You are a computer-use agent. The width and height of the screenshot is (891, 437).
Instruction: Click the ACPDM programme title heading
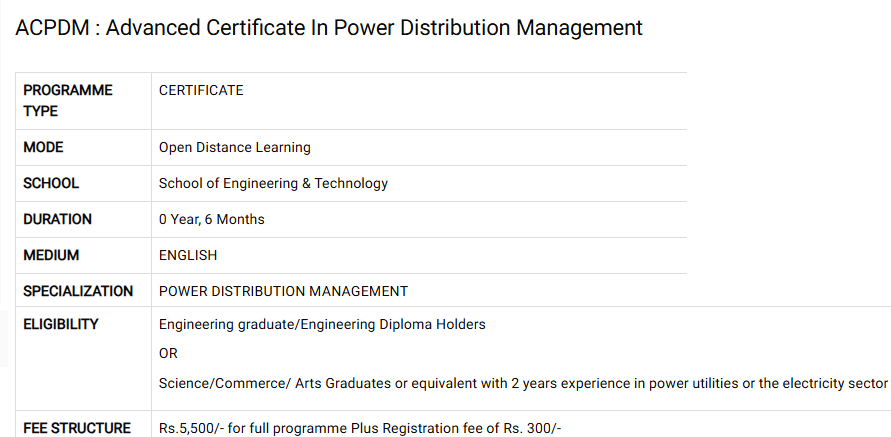[328, 28]
